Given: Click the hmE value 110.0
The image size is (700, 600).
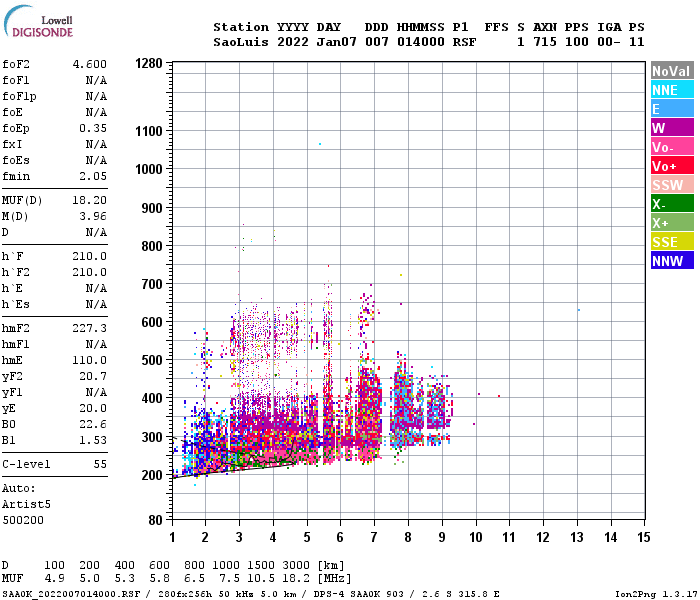Looking at the screenshot, I should pos(90,360).
